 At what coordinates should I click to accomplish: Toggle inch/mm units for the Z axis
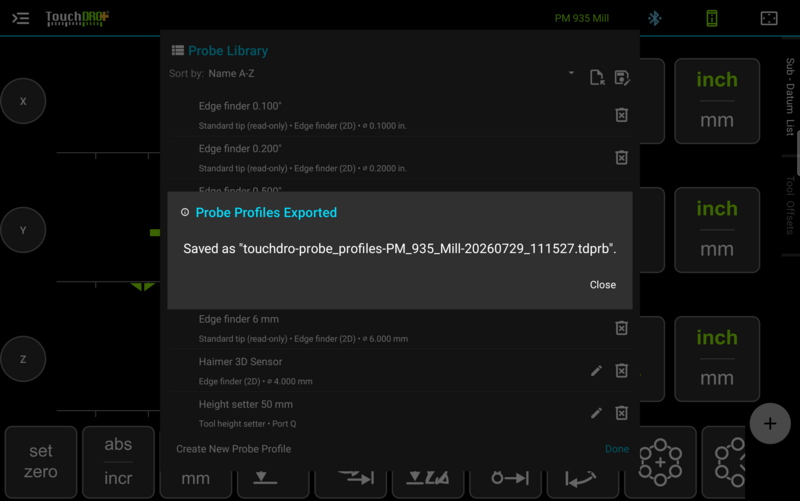coord(717,359)
